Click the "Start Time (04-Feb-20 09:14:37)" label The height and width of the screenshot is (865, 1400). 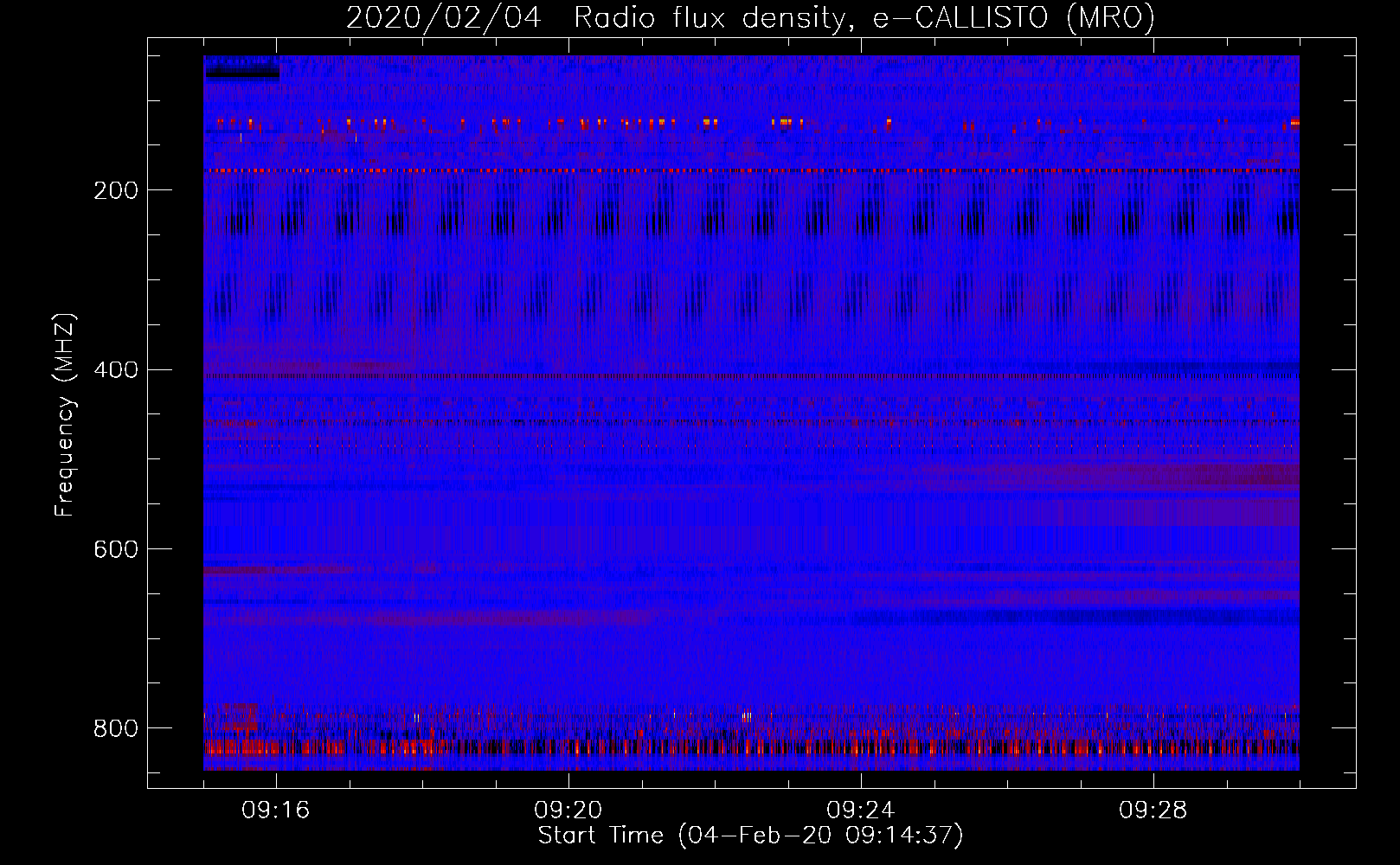(750, 836)
